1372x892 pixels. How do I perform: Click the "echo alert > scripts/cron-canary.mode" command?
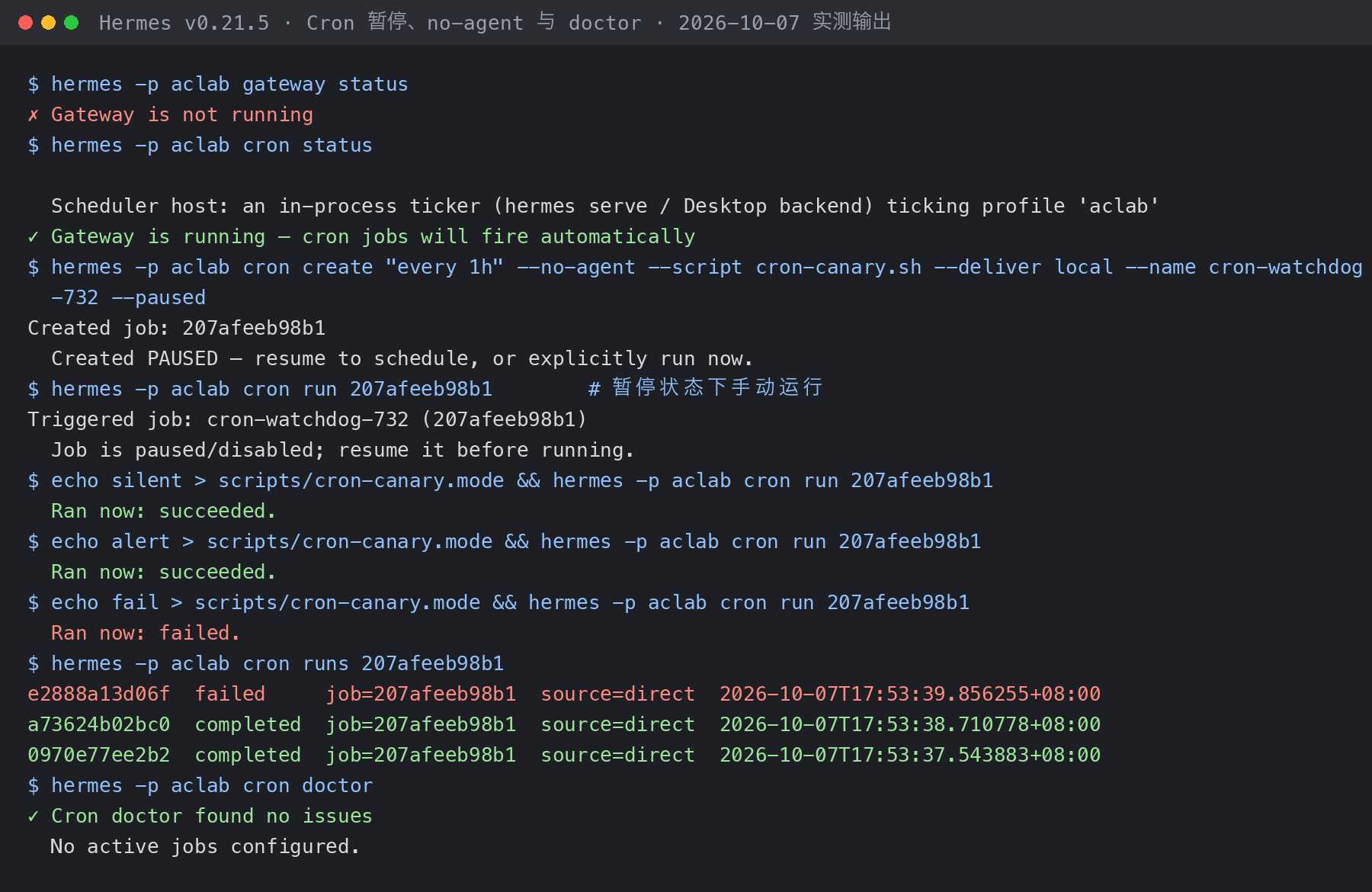(516, 541)
